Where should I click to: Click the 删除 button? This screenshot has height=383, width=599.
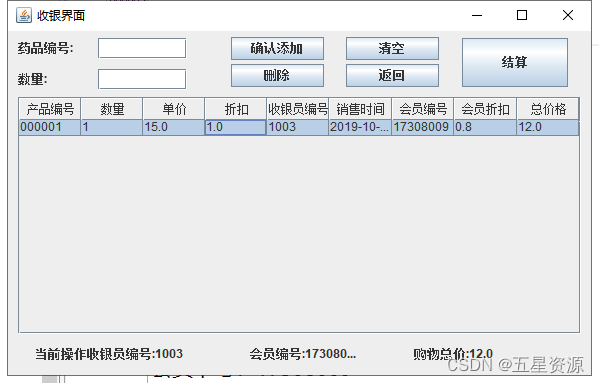click(x=277, y=75)
